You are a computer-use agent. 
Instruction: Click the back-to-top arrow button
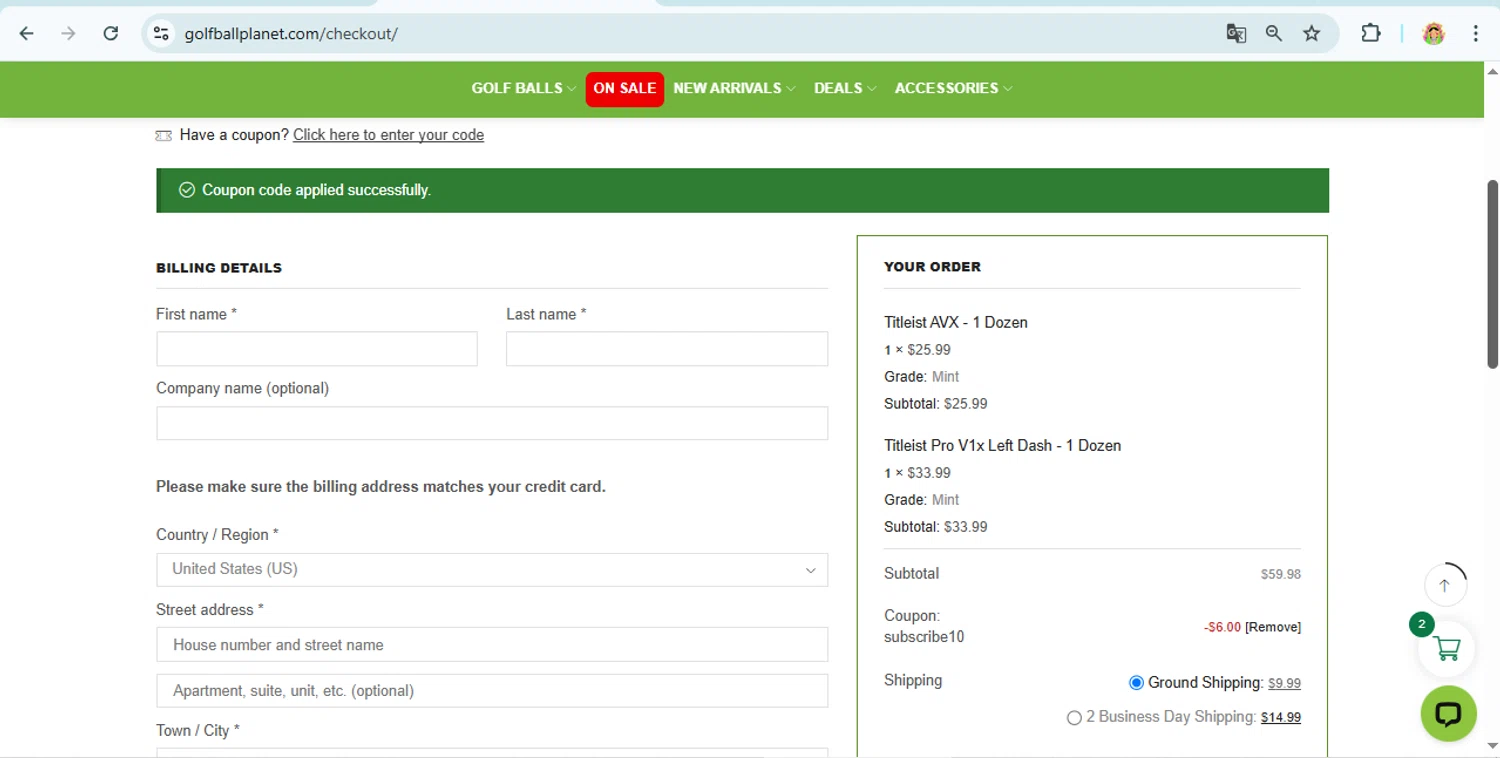pyautogui.click(x=1445, y=585)
